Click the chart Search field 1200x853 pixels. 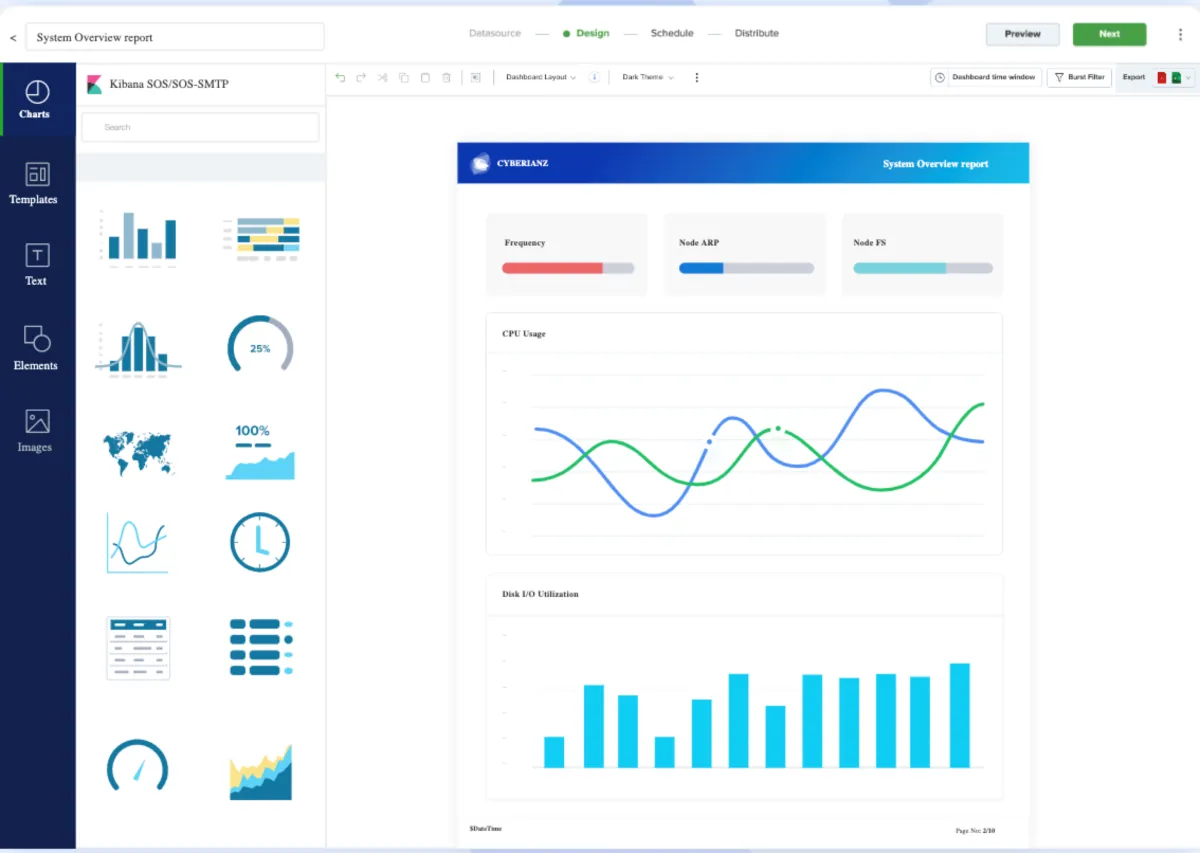click(x=200, y=127)
